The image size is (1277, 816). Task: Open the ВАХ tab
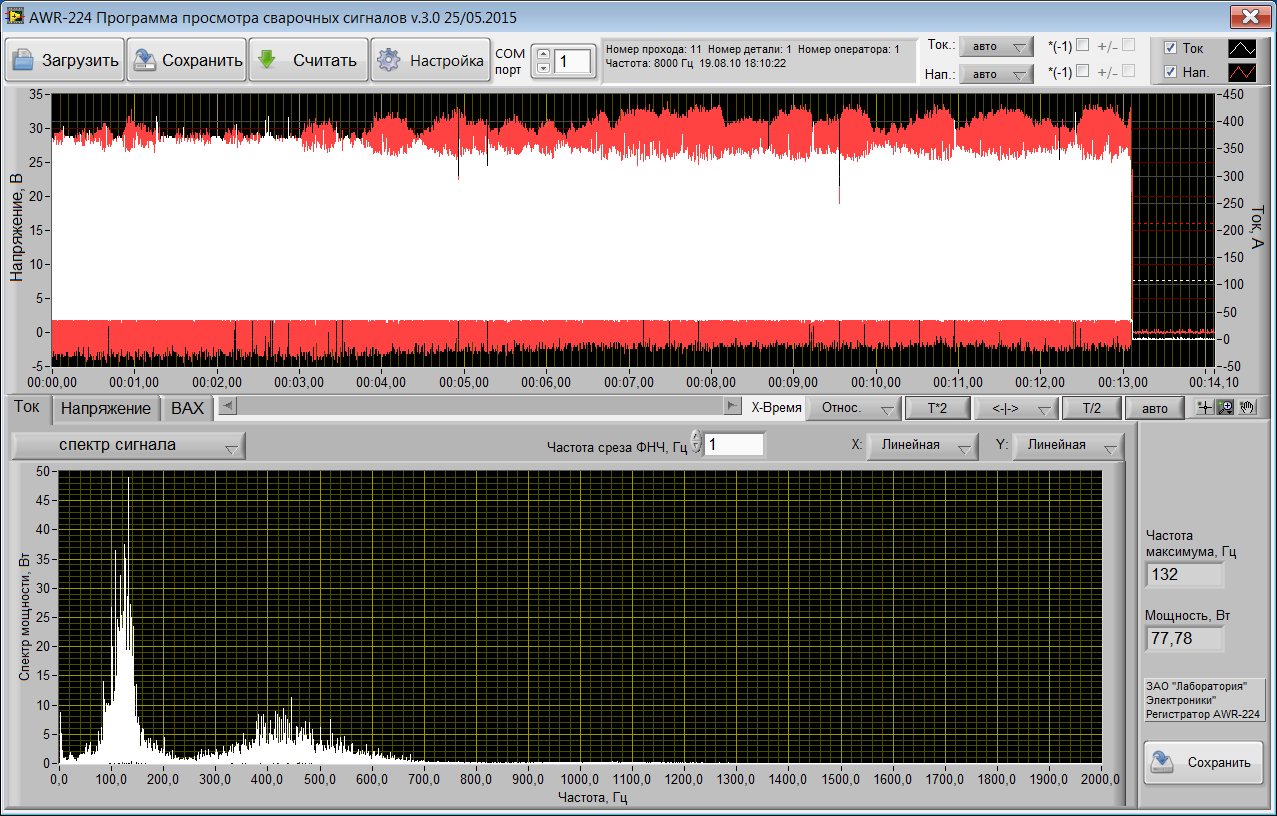187,408
